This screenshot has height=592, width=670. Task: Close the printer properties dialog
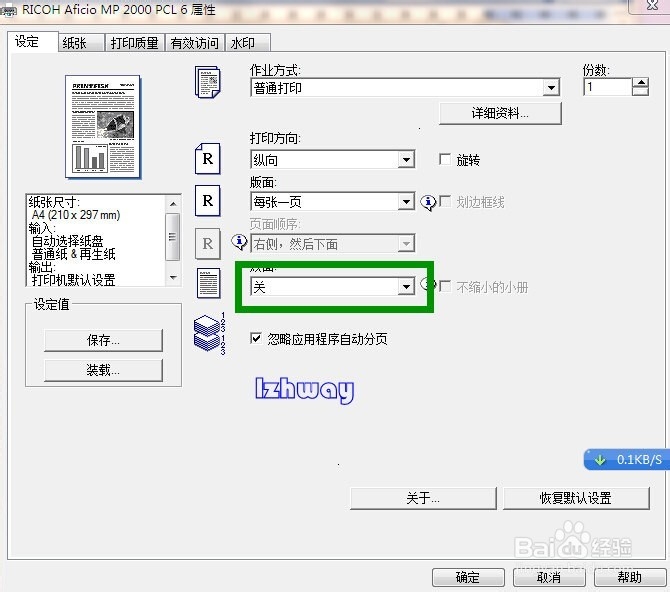click(x=652, y=6)
